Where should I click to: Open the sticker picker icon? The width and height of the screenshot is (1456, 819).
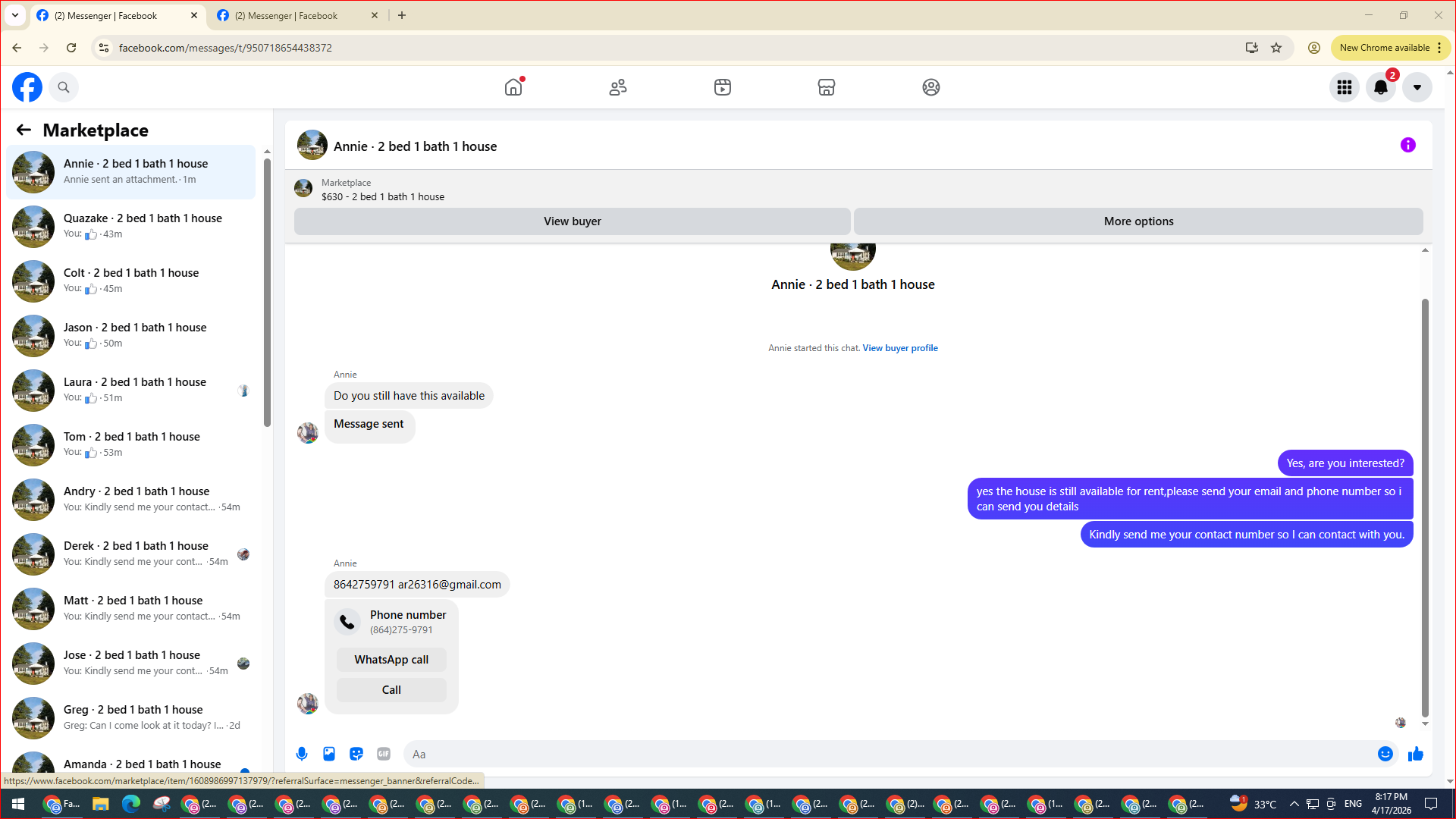(x=356, y=754)
